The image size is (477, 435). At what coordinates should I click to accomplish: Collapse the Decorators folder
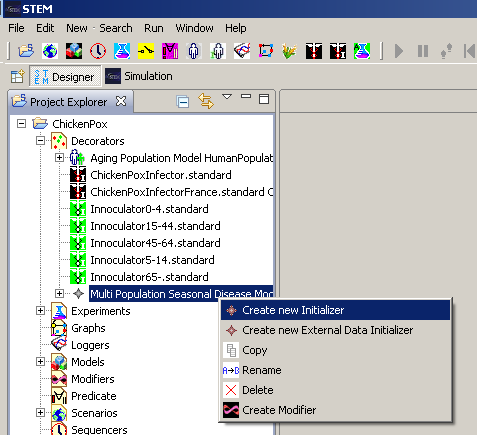tap(40, 141)
